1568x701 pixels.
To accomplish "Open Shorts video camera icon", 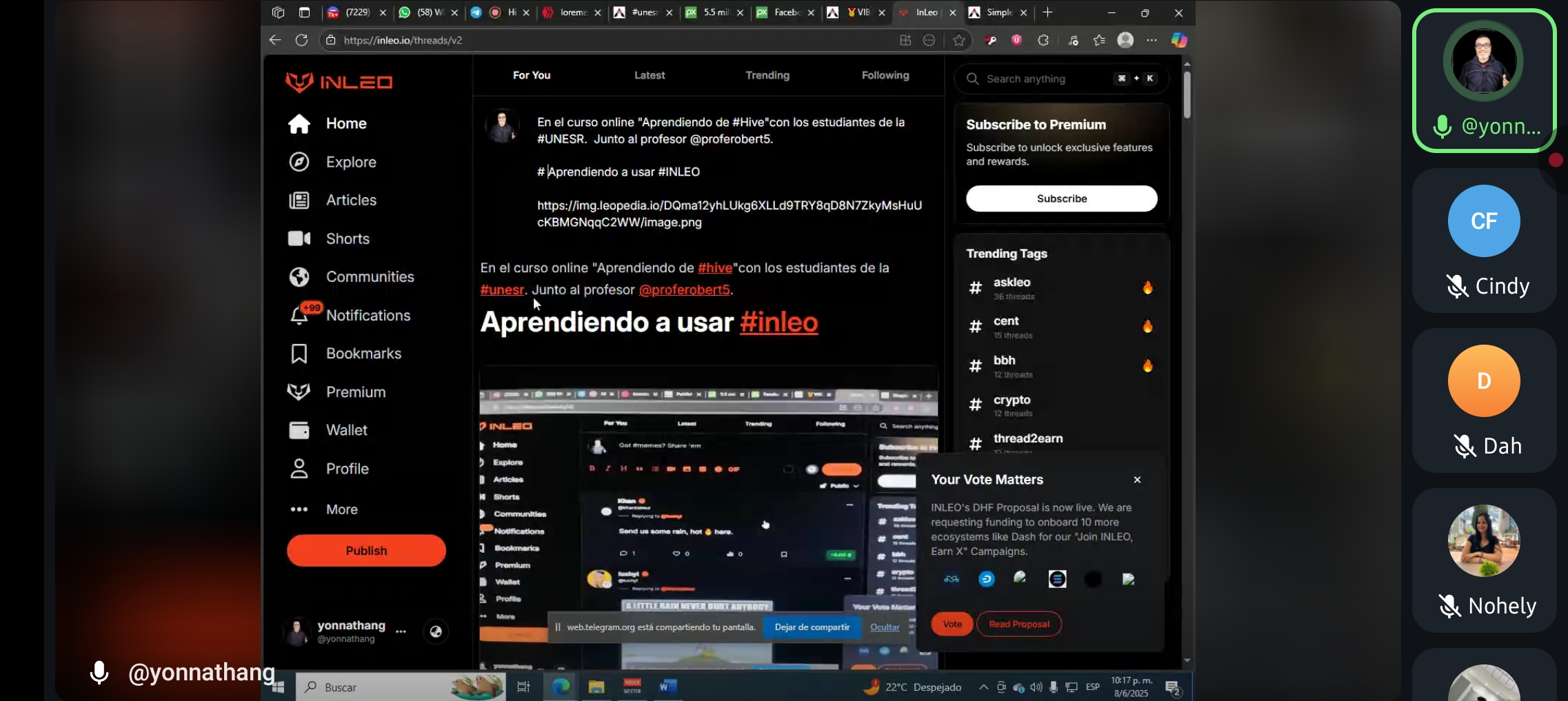I will tap(299, 238).
